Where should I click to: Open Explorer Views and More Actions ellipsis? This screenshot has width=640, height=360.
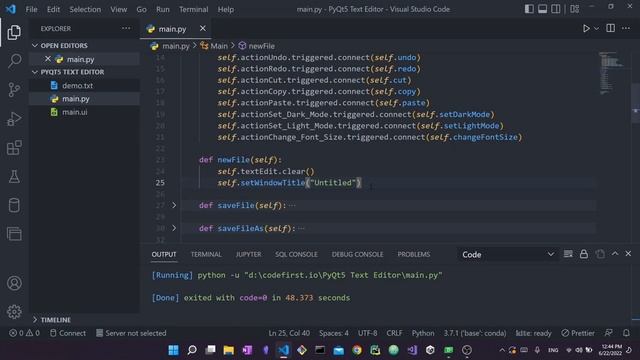point(126,28)
